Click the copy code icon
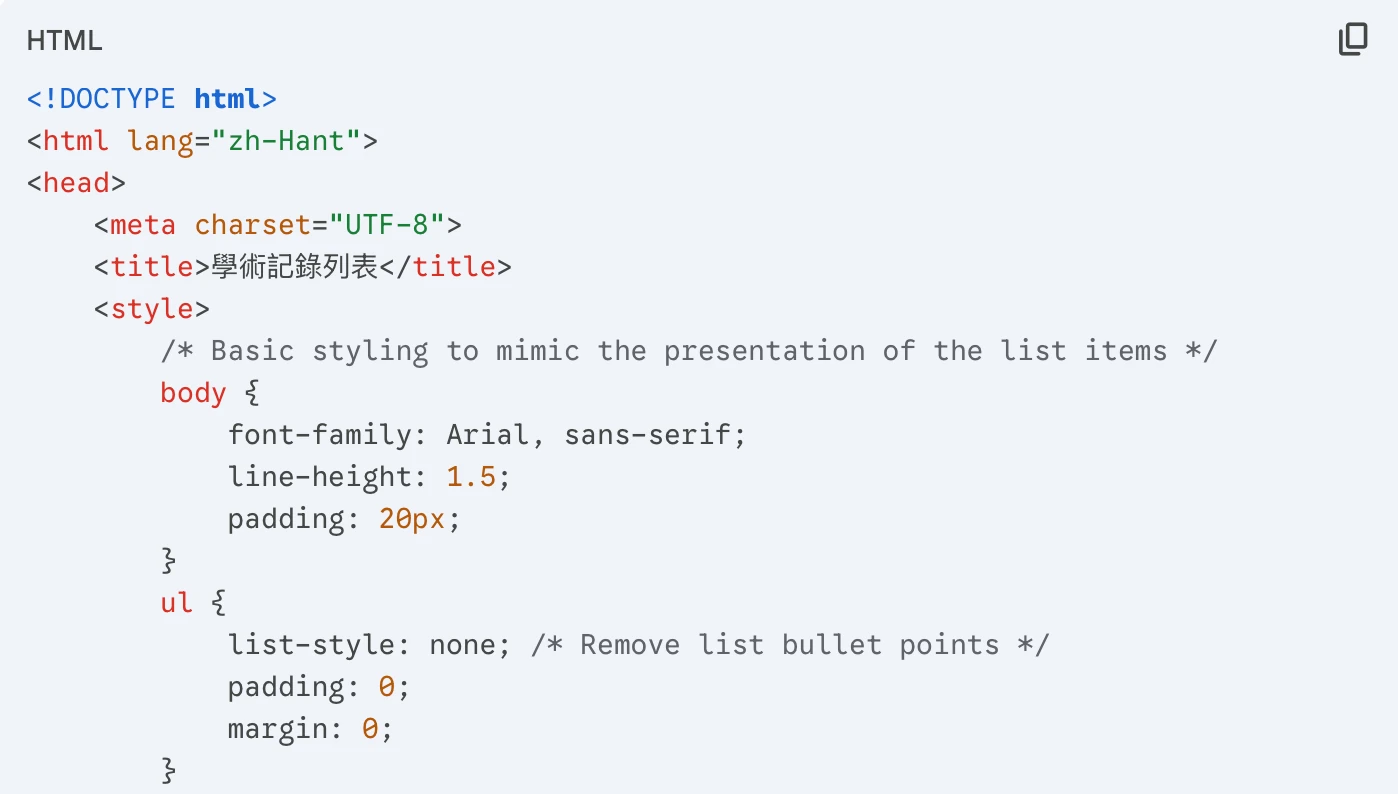Image resolution: width=1398 pixels, height=794 pixels. [x=1352, y=40]
